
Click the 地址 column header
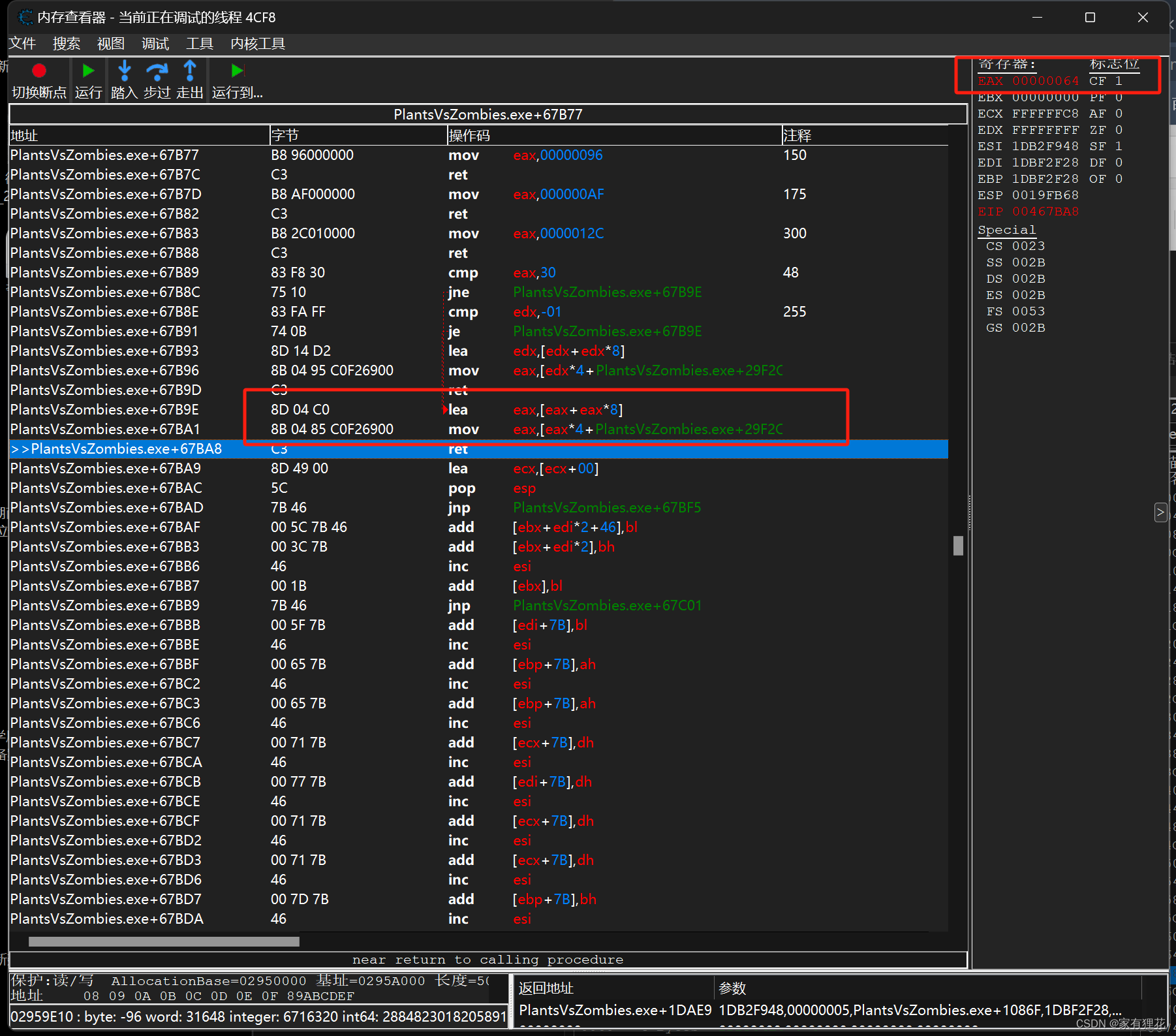[x=139, y=135]
